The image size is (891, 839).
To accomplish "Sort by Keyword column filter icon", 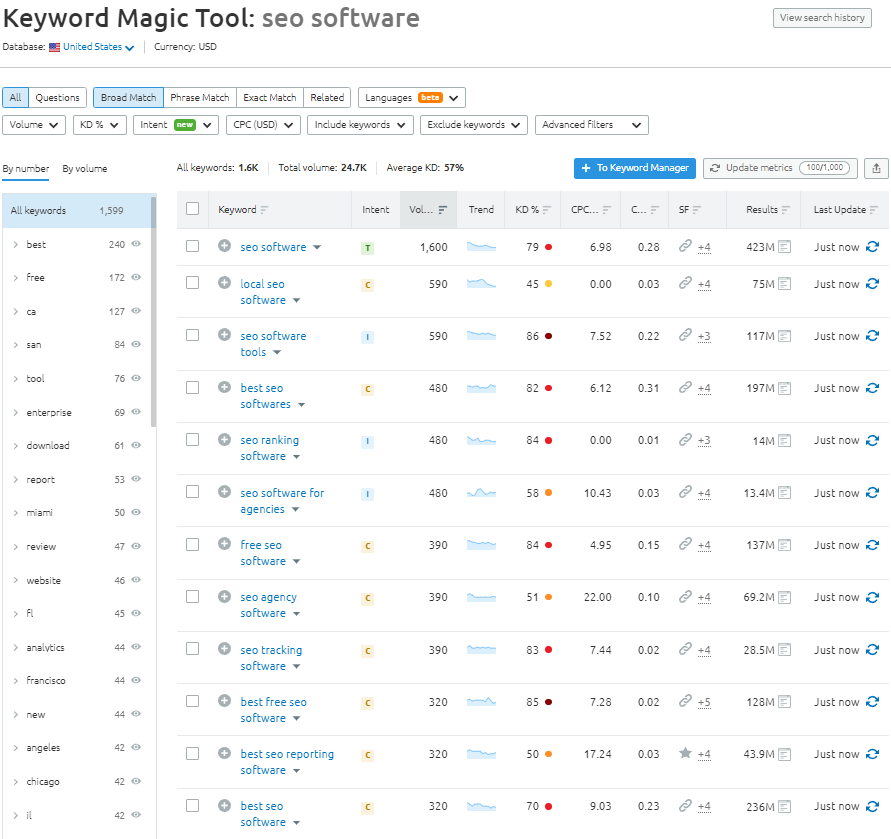I will (264, 210).
